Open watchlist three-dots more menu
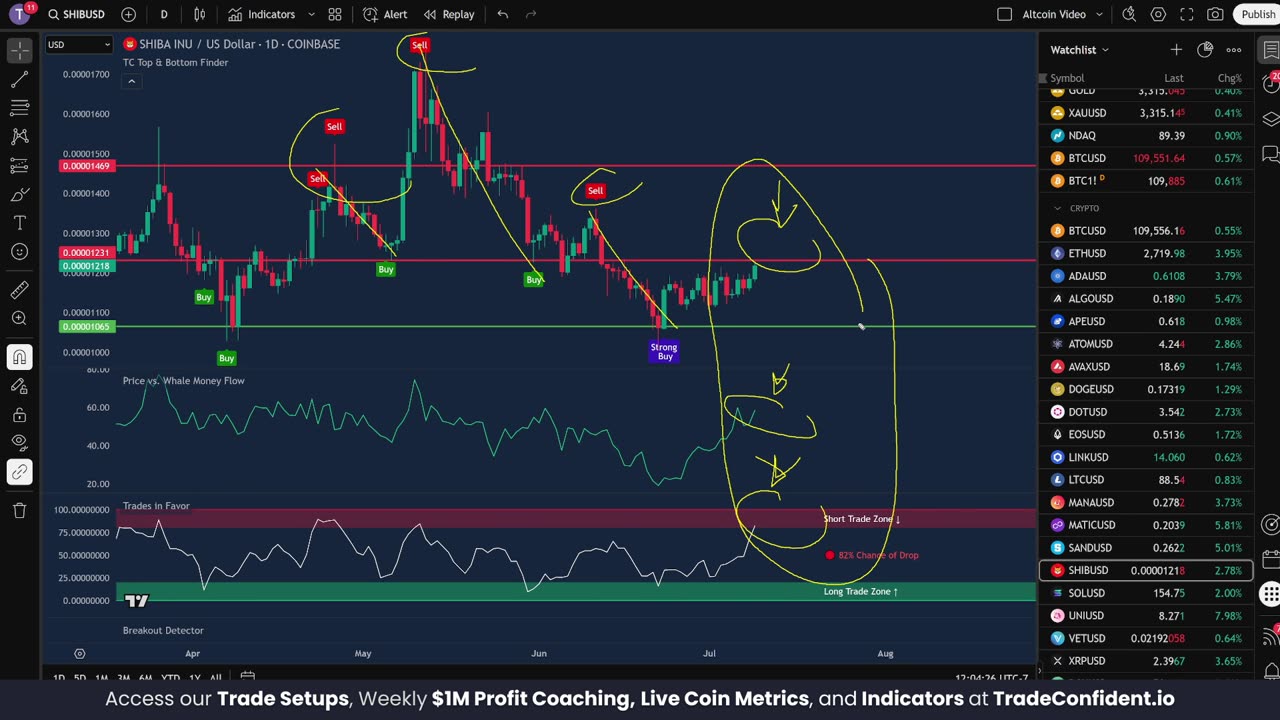This screenshot has height=720, width=1280. pyautogui.click(x=1234, y=50)
